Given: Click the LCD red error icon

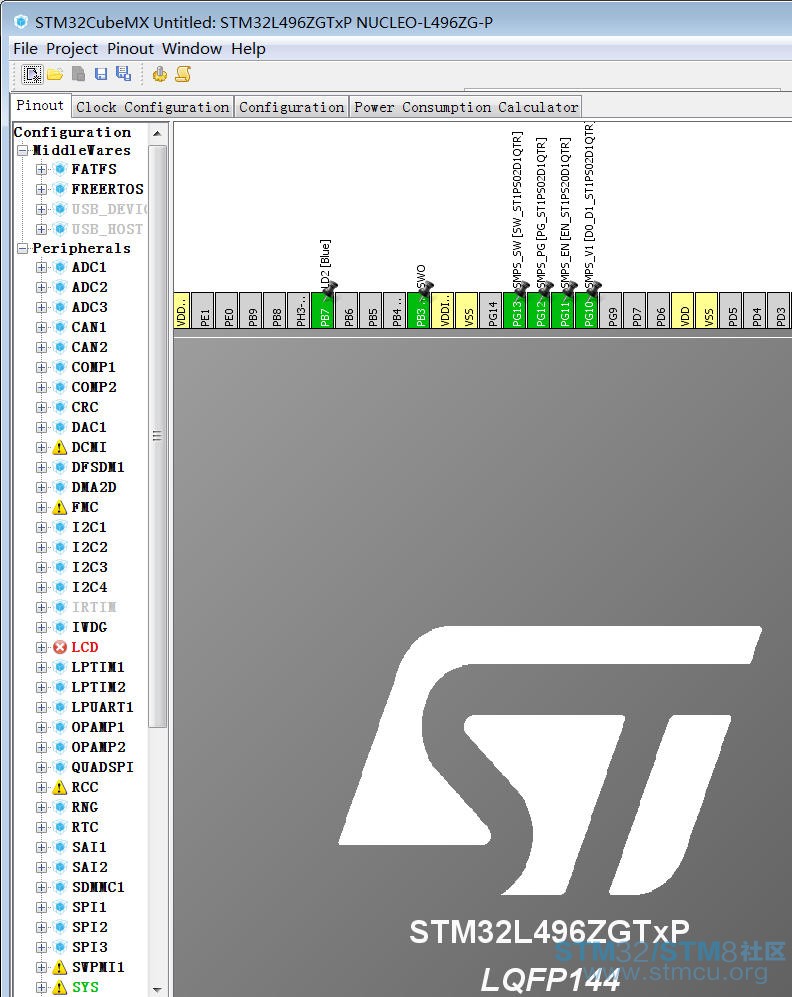Looking at the screenshot, I should click(60, 647).
